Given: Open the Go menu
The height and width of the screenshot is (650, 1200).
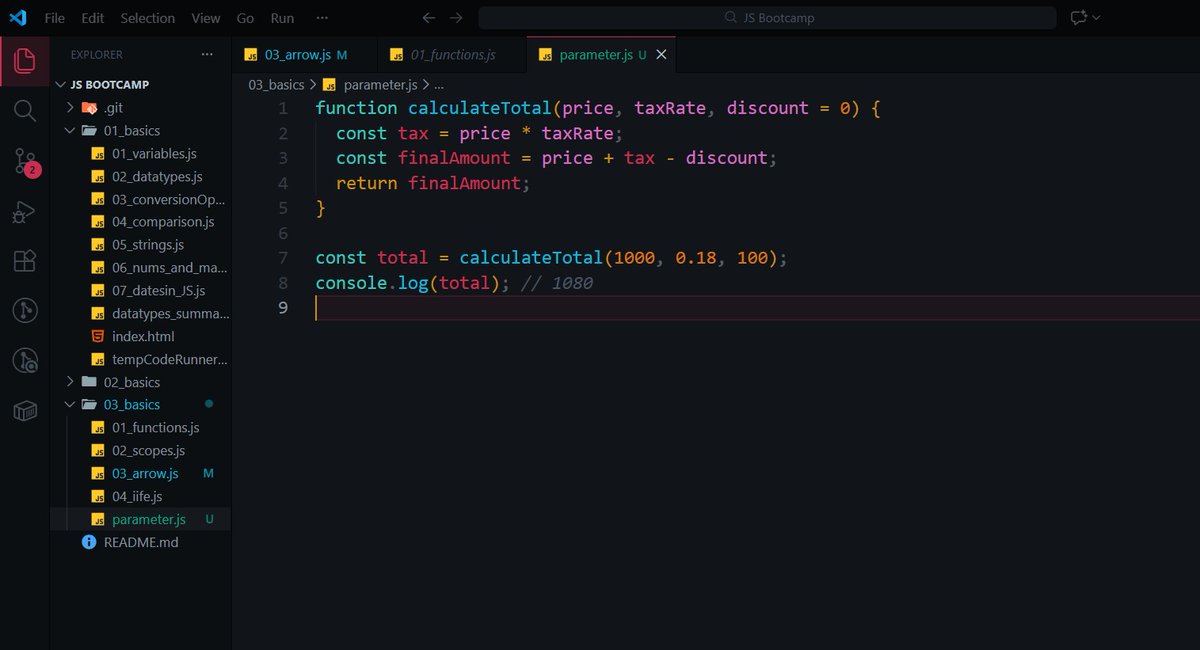Looking at the screenshot, I should click(x=246, y=18).
